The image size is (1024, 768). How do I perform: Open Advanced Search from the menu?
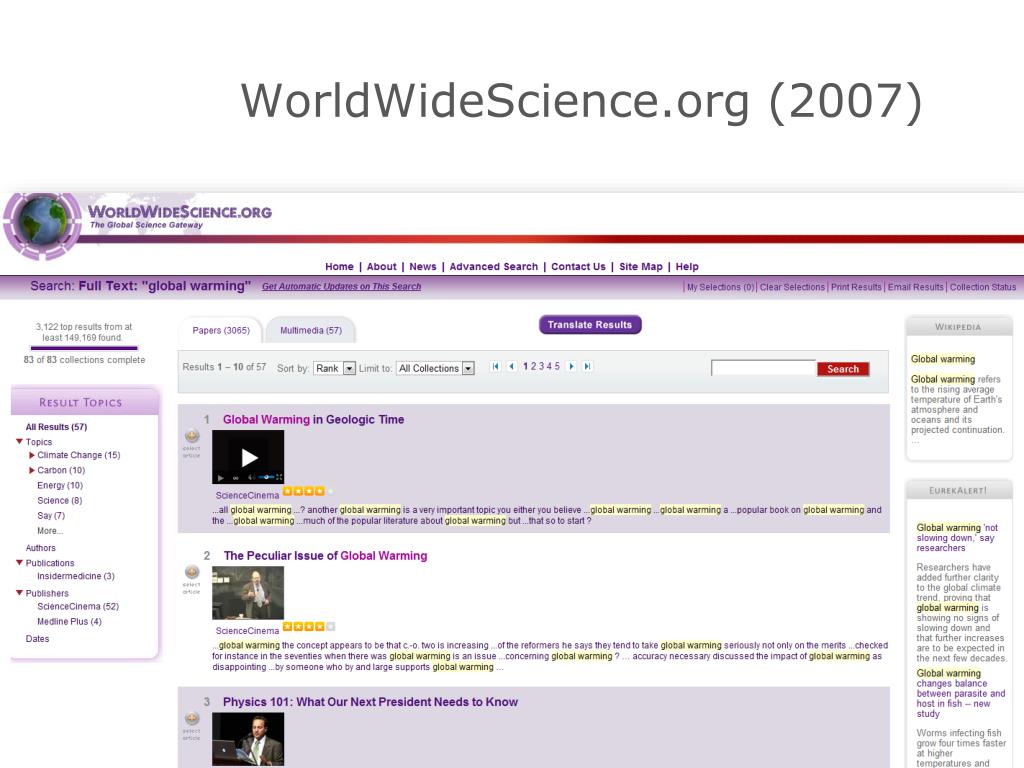pyautogui.click(x=494, y=266)
